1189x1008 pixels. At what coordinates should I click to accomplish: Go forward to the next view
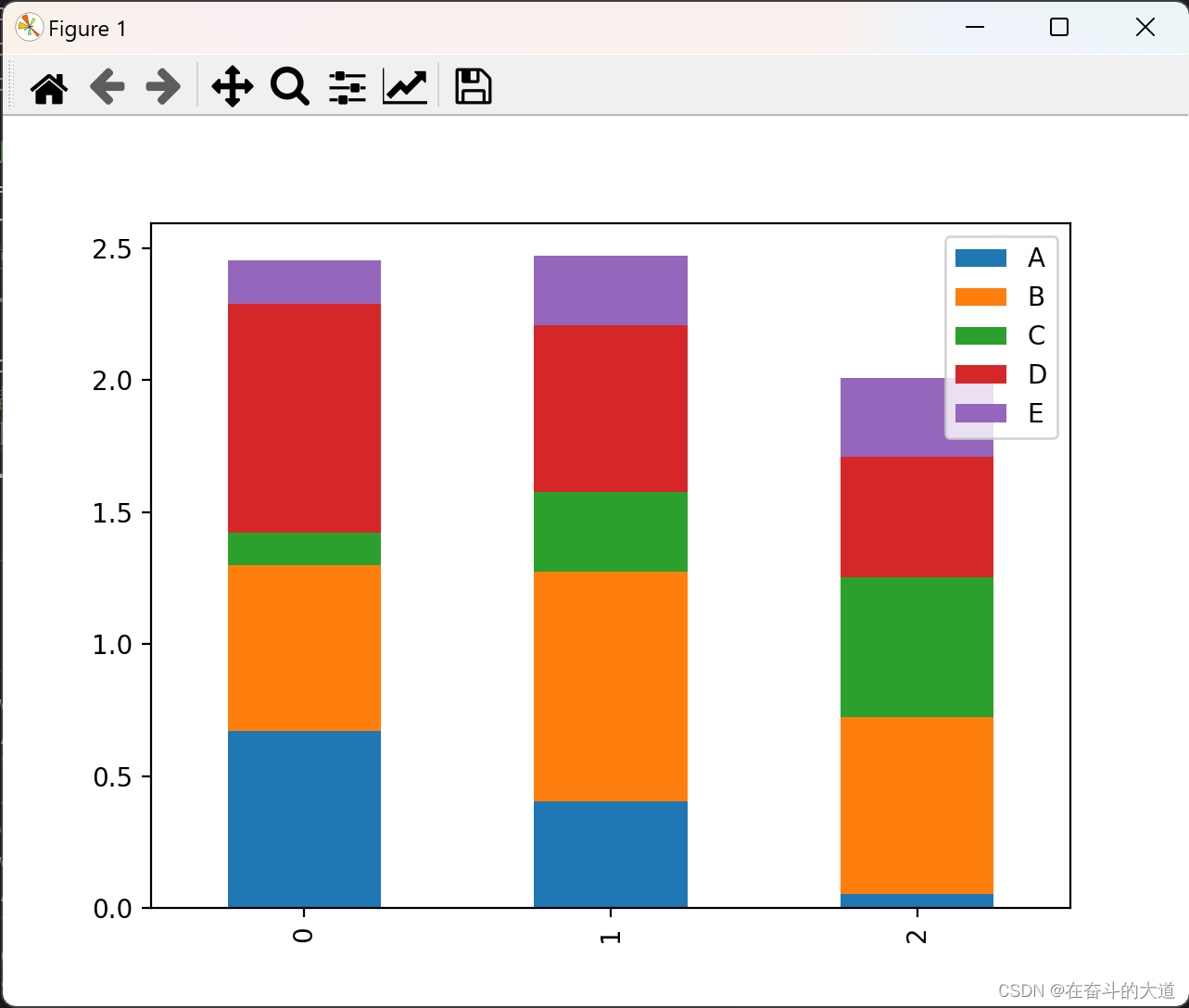point(163,87)
